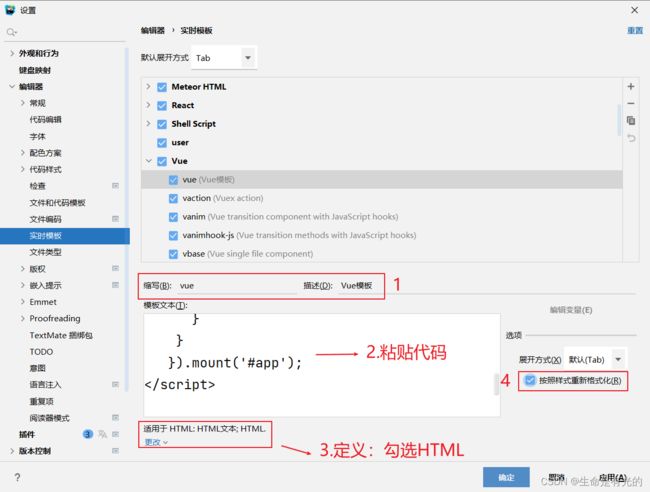Click the translation icon beside 插件
Viewport: 650px width, 492px height.
[x=102, y=434]
